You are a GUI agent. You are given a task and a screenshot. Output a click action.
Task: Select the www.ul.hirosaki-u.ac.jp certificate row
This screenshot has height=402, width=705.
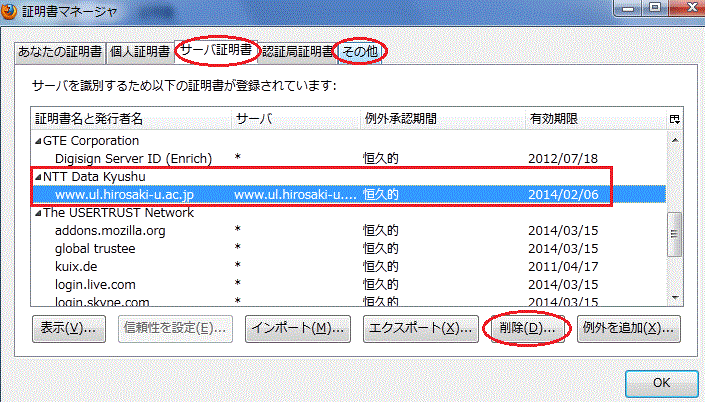[x=348, y=195]
